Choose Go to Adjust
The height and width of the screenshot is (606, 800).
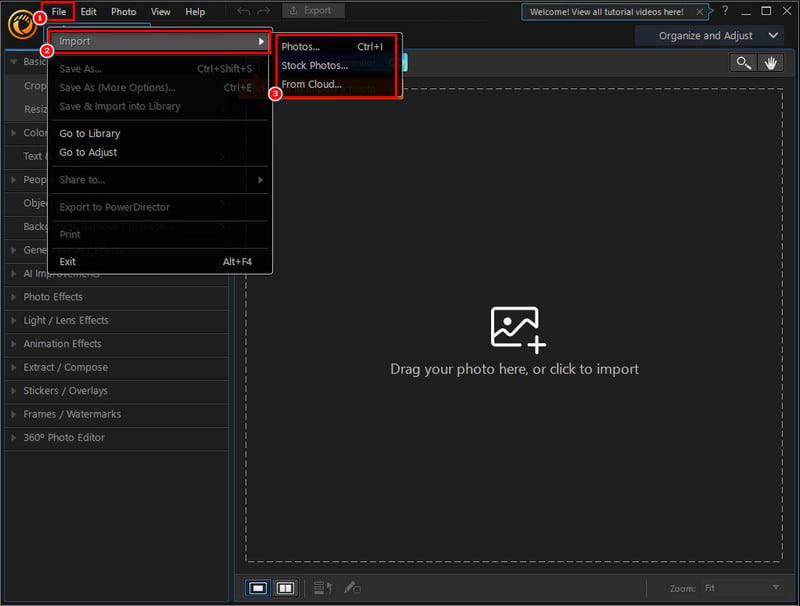coord(159,152)
